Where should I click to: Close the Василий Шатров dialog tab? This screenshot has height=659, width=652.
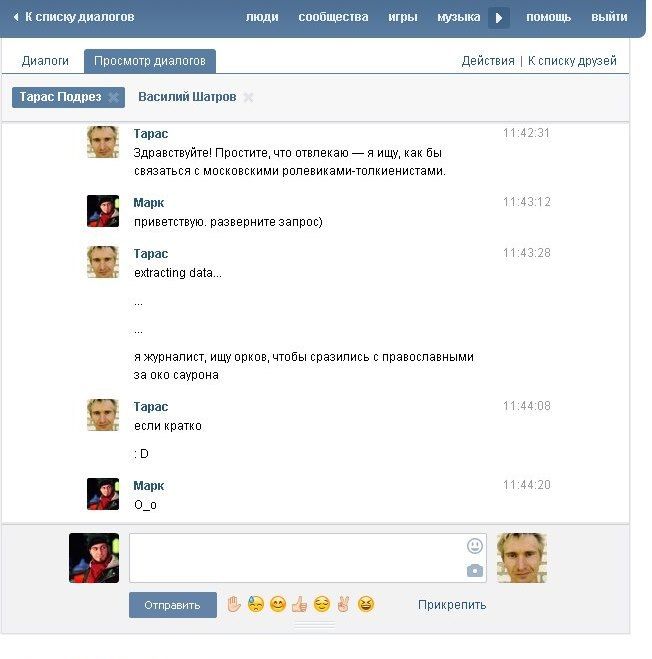(x=248, y=98)
